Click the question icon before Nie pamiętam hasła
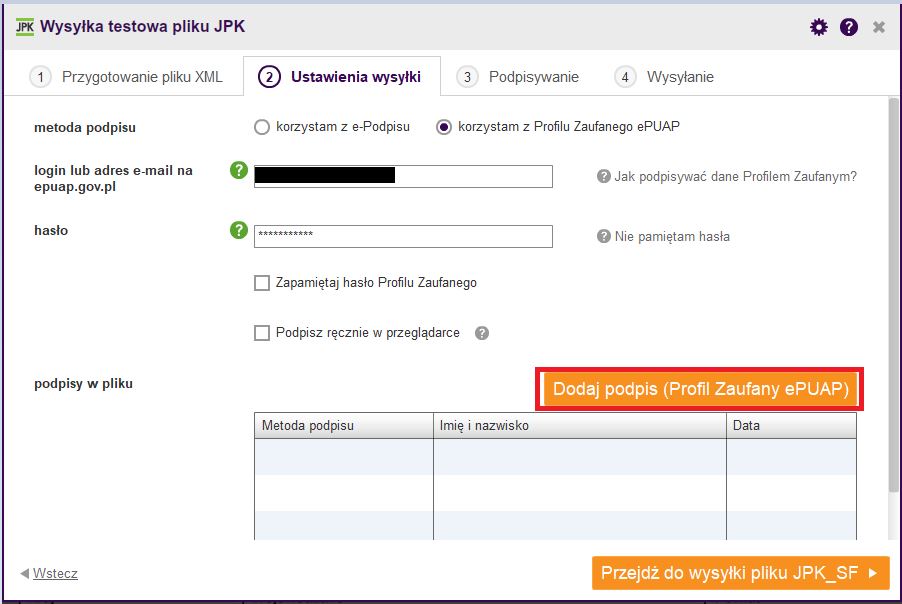The image size is (902, 604). tap(603, 236)
